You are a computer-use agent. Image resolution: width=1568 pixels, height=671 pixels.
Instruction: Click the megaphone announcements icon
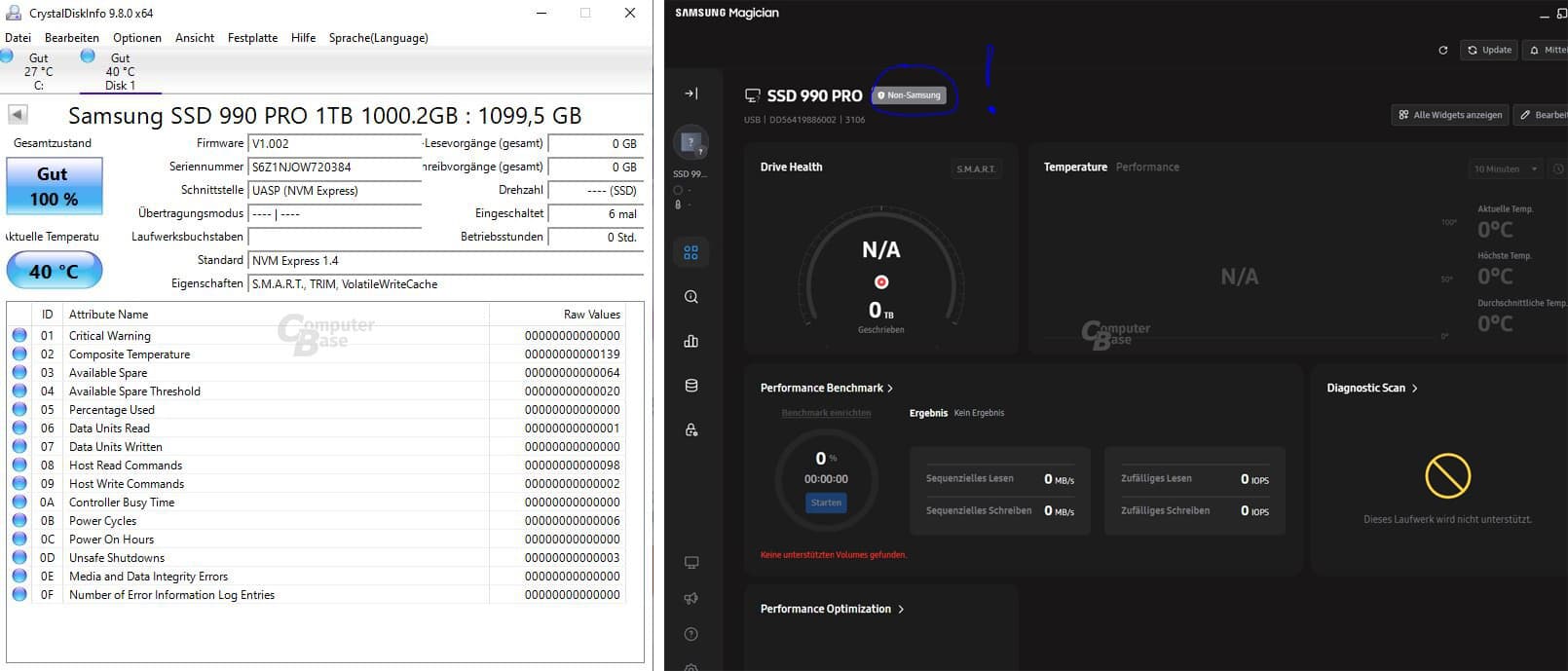691,598
